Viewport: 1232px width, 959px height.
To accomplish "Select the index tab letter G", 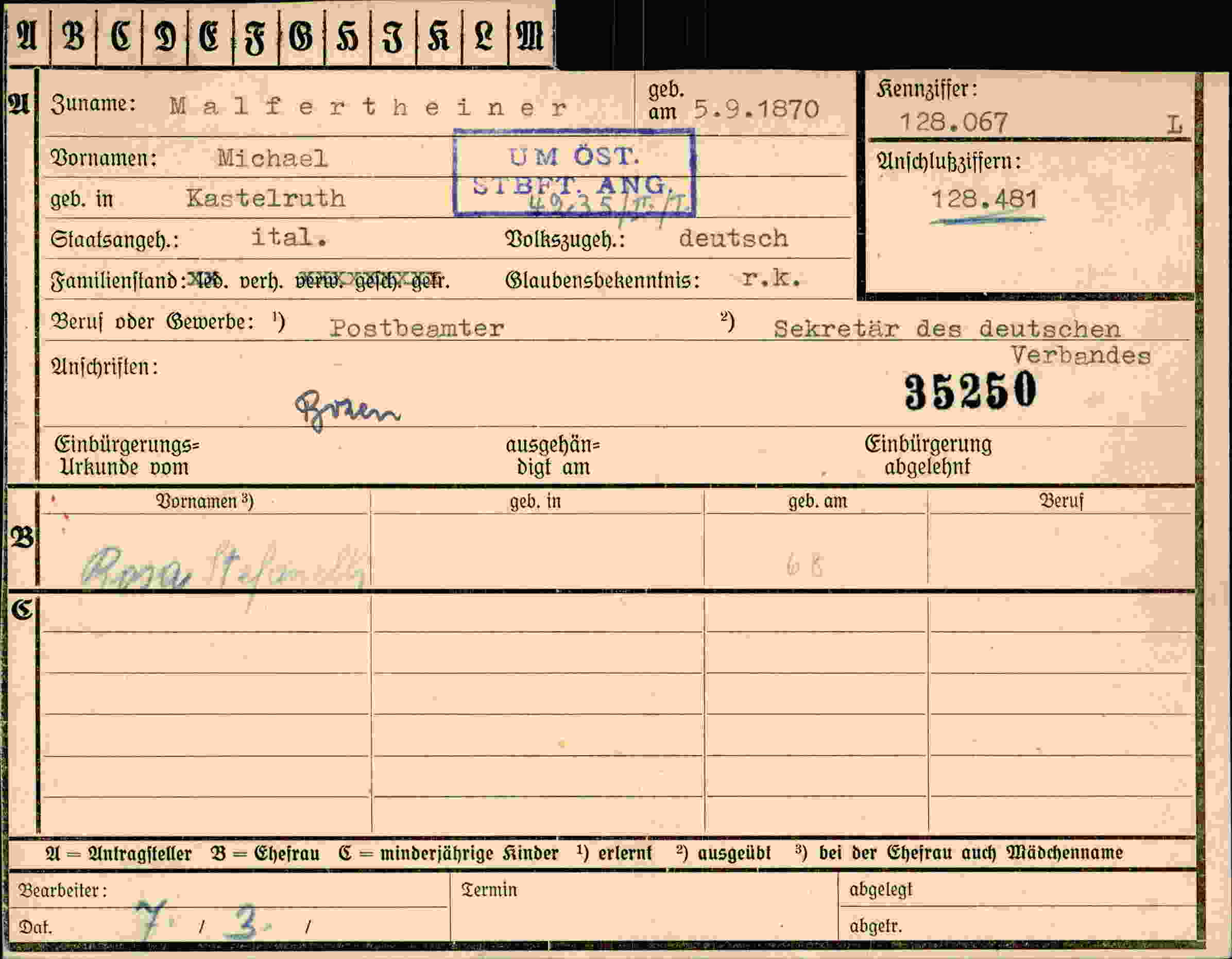I will tap(301, 36).
